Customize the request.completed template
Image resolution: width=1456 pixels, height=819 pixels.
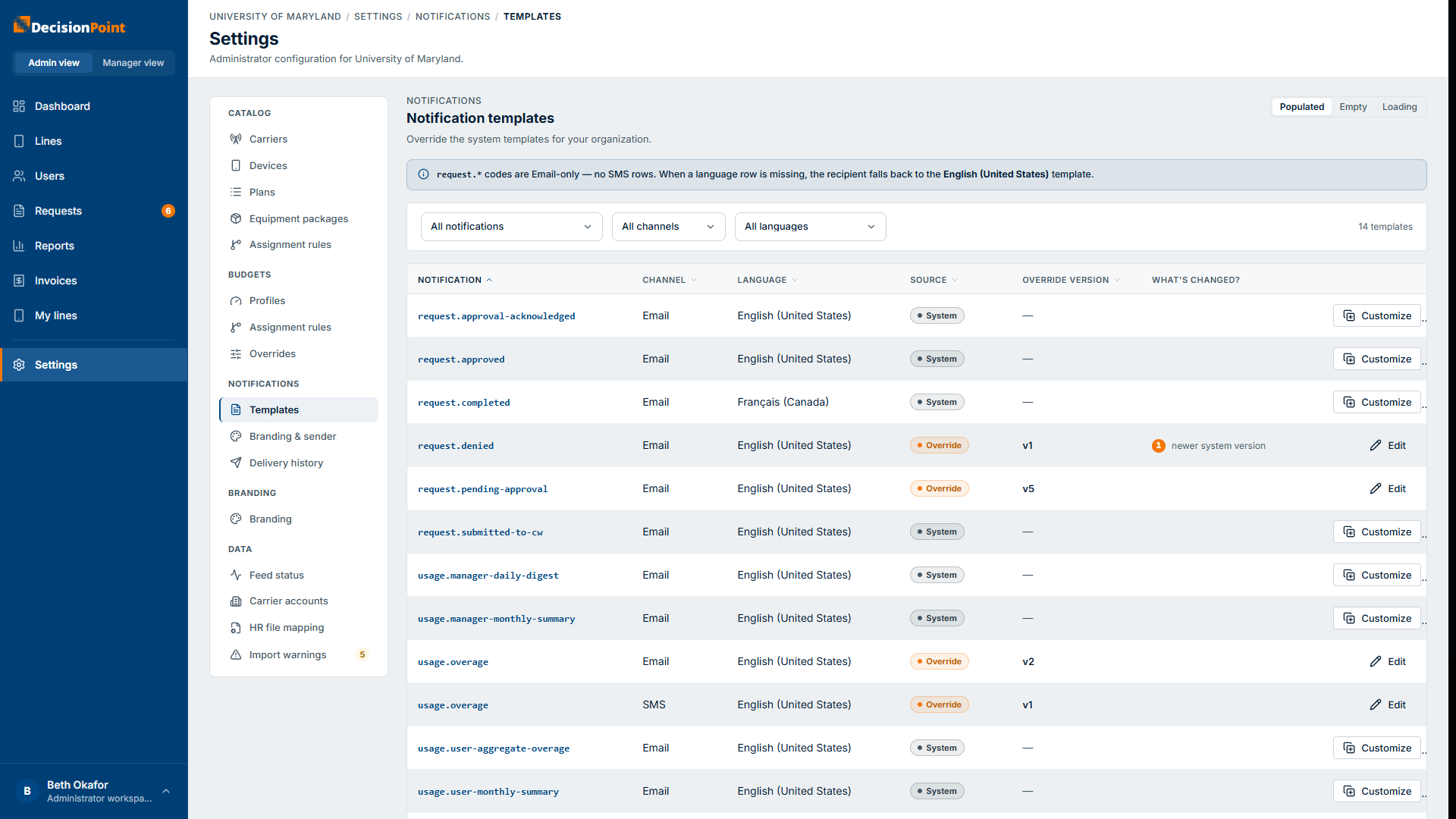click(1377, 403)
